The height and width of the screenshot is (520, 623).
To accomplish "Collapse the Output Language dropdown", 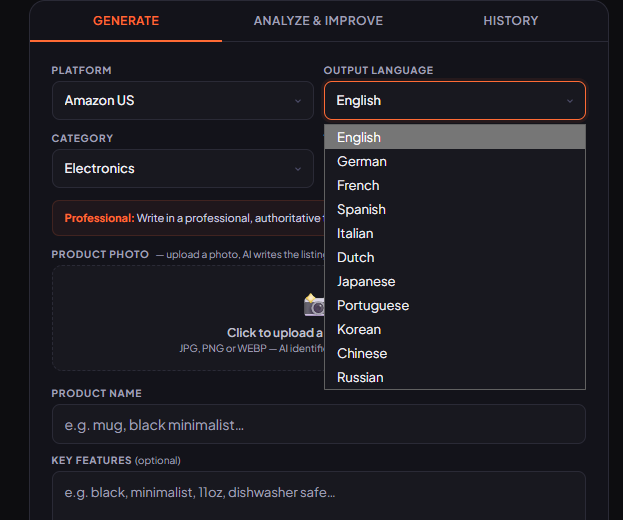I will 455,101.
